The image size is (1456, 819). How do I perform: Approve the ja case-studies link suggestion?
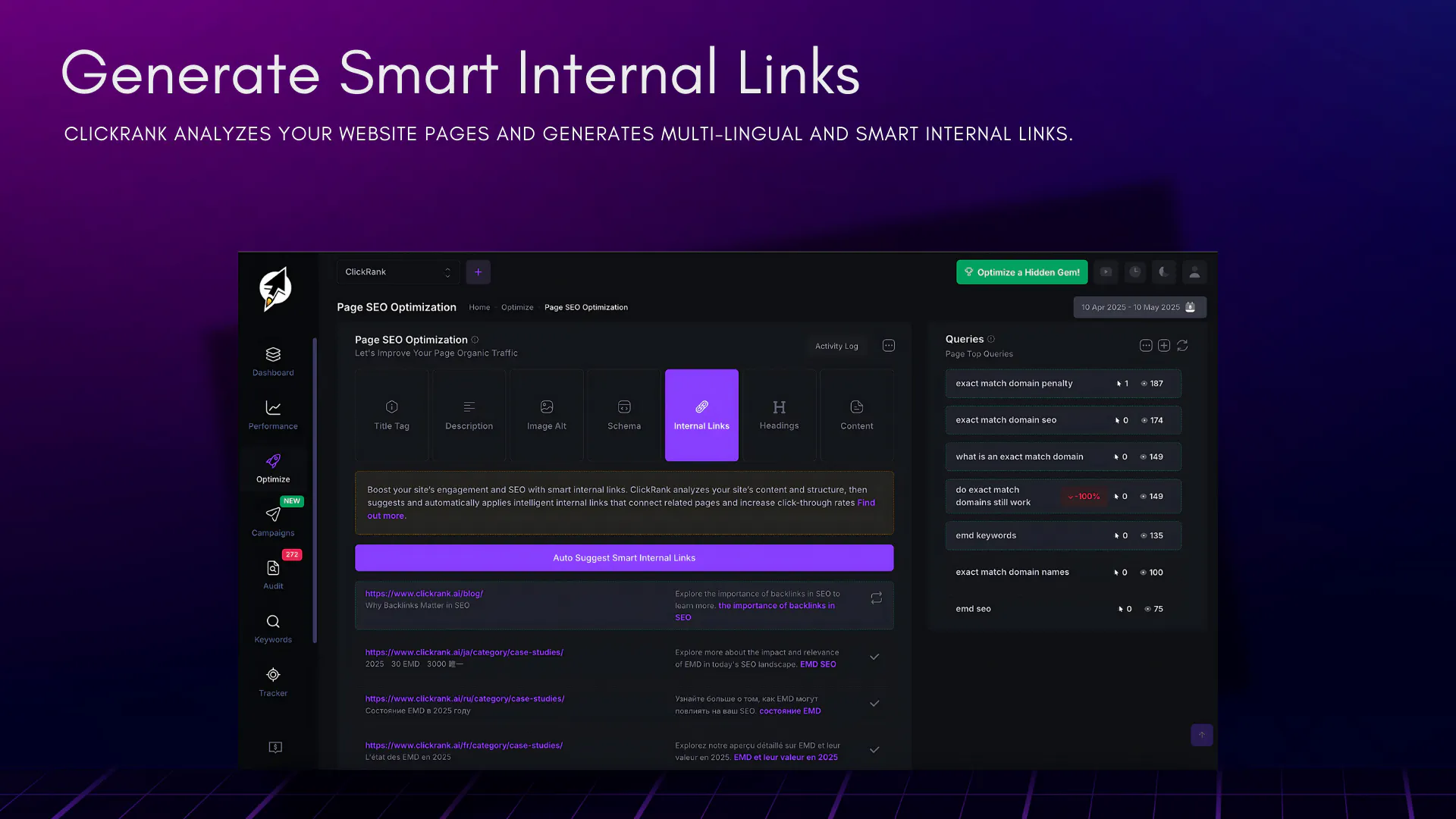[874, 657]
